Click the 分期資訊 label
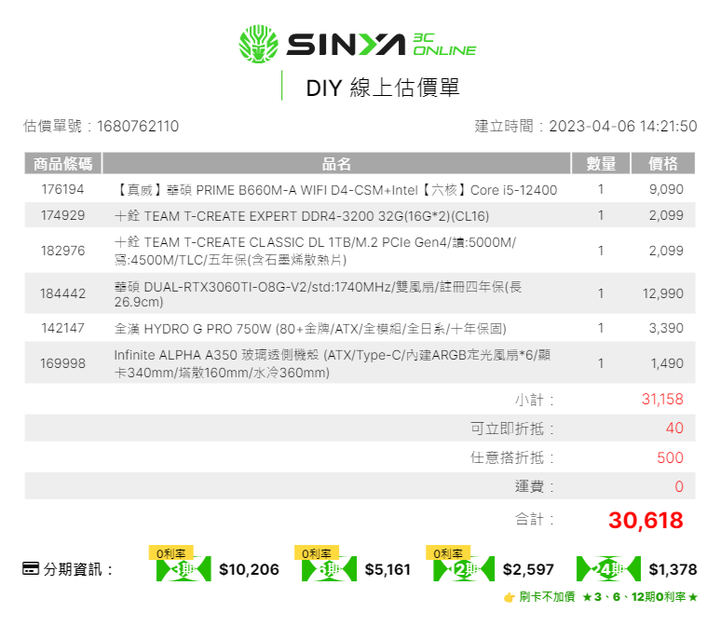 coord(78,570)
